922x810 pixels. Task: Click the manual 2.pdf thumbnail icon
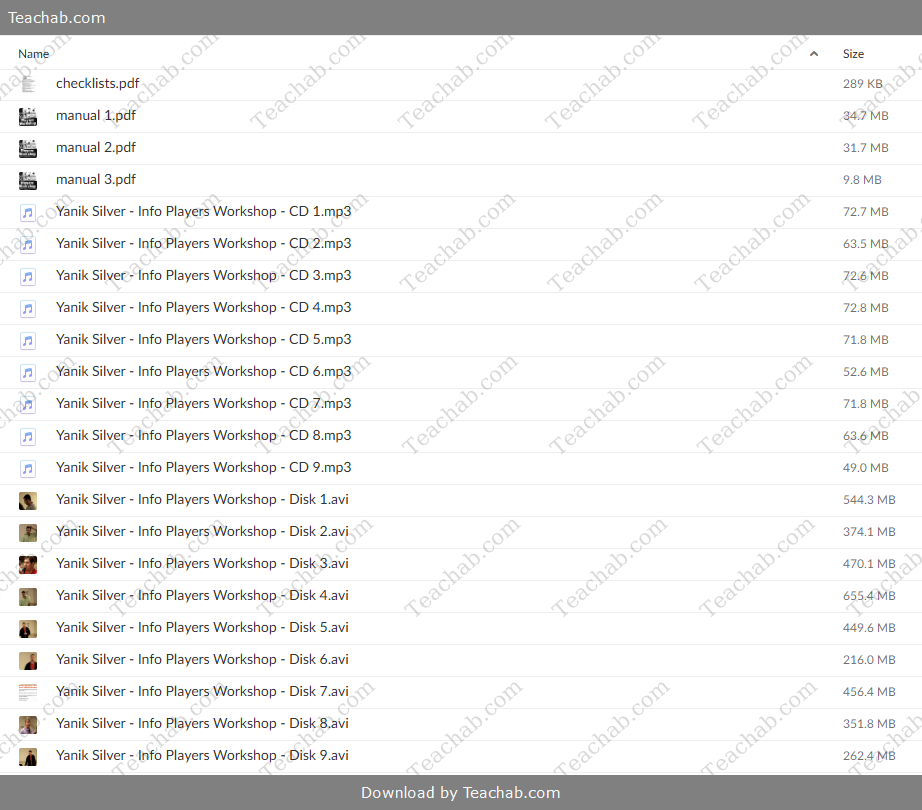28,148
